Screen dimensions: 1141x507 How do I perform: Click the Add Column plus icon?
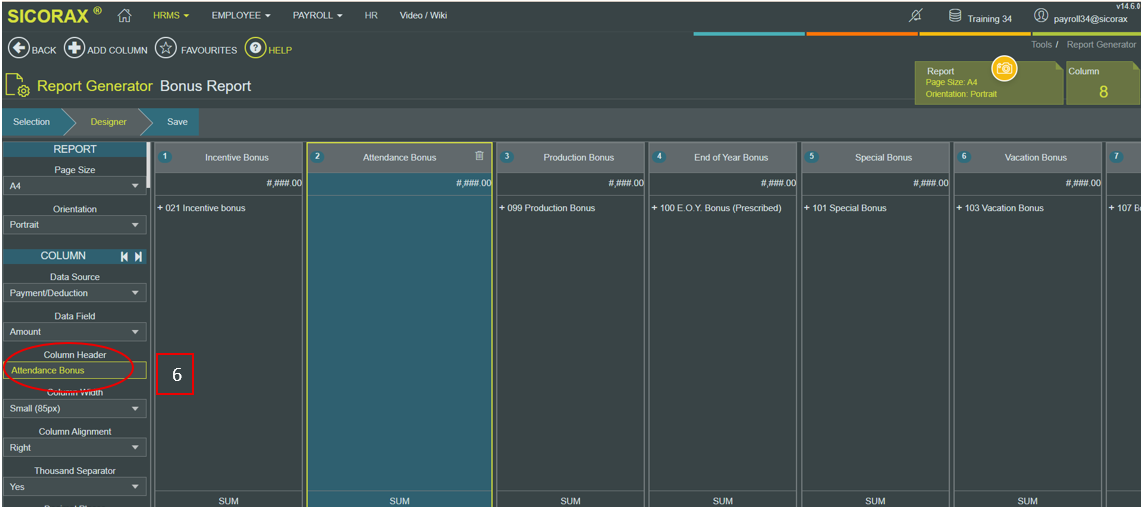pos(74,49)
